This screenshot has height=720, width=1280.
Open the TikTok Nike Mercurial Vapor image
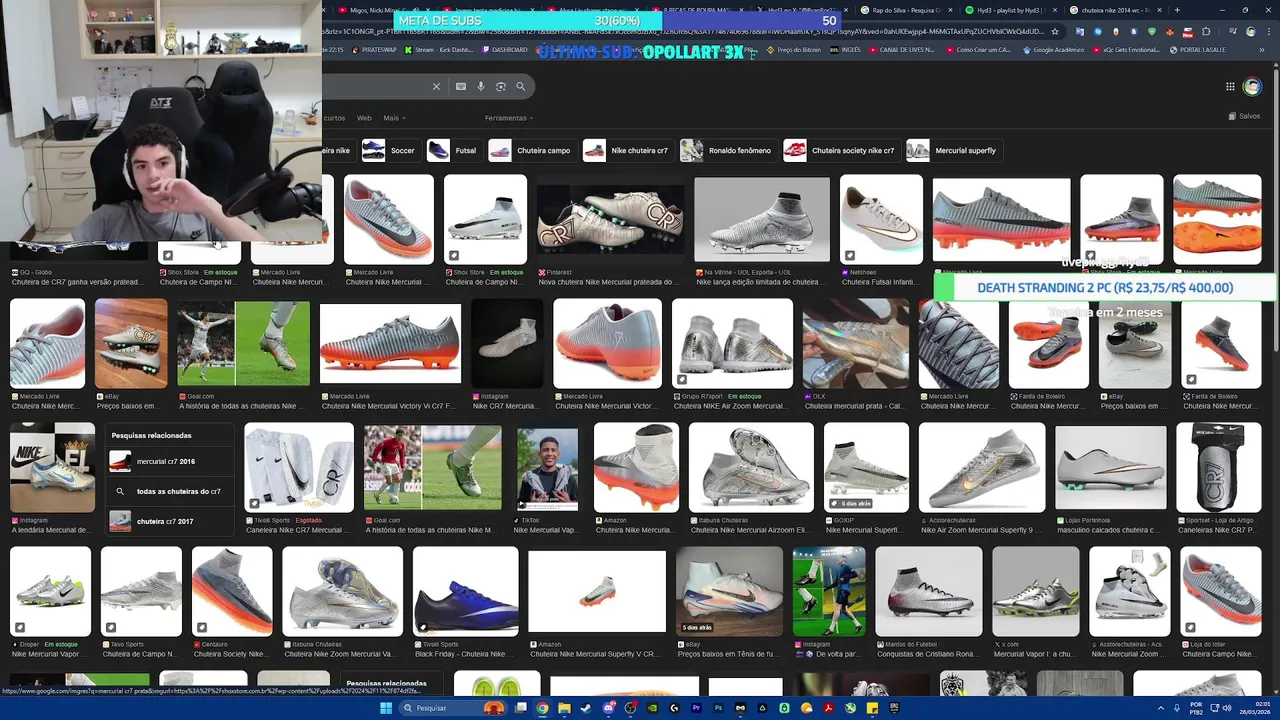pyautogui.click(x=547, y=468)
